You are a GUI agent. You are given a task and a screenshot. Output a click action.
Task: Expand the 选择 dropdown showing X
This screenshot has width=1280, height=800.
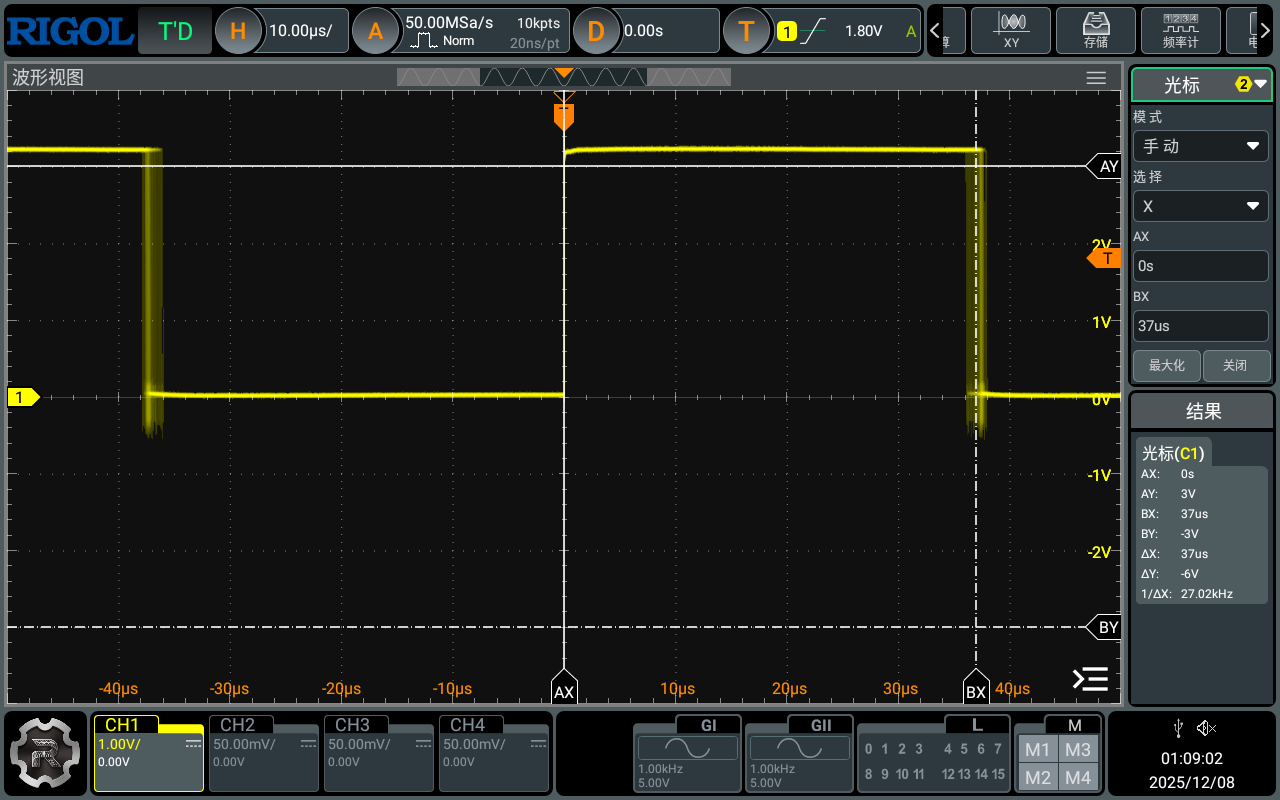tap(1200, 206)
